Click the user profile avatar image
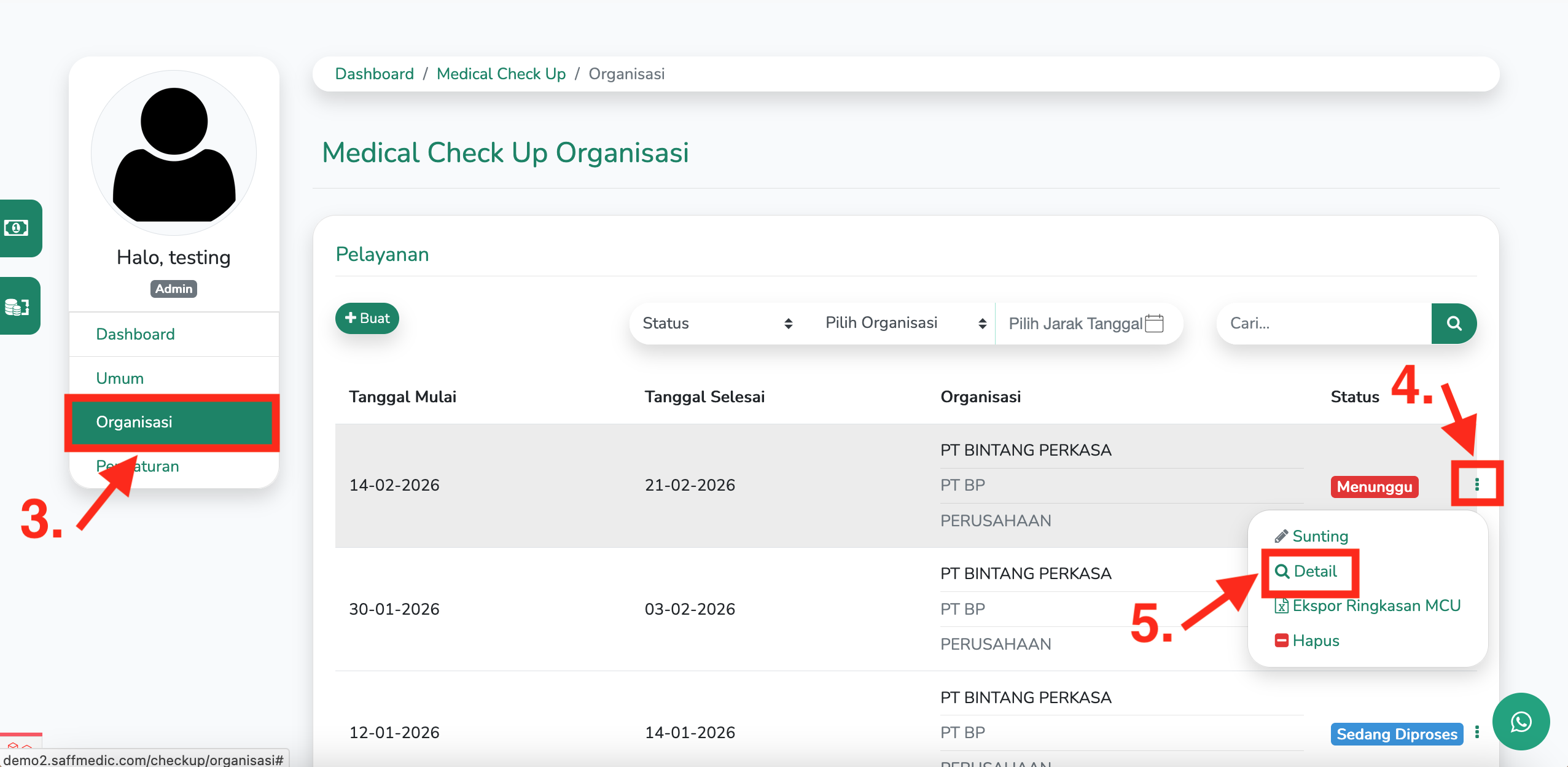Screen dimensions: 1568x767 [x=174, y=154]
